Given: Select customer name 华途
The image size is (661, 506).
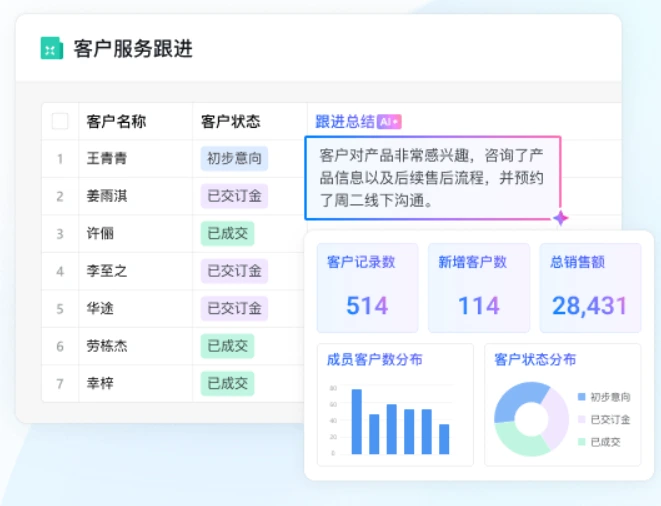Looking at the screenshot, I should click(x=100, y=309).
